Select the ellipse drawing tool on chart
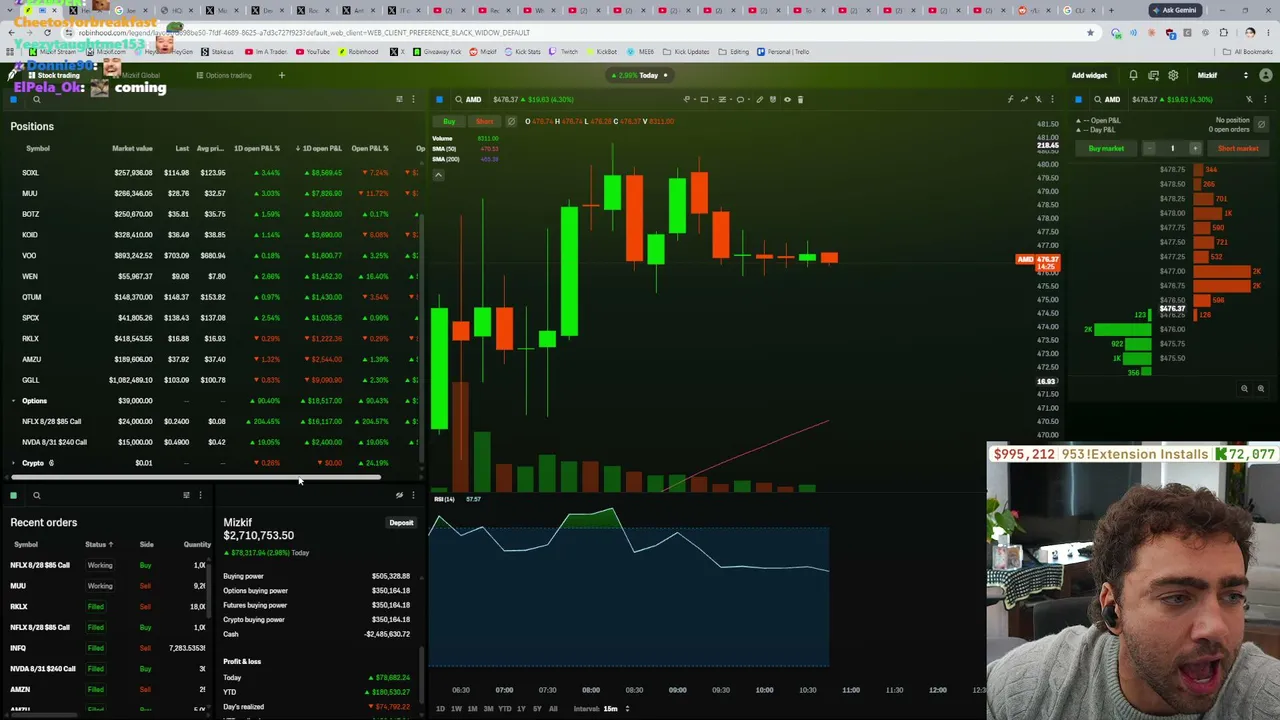 [740, 99]
